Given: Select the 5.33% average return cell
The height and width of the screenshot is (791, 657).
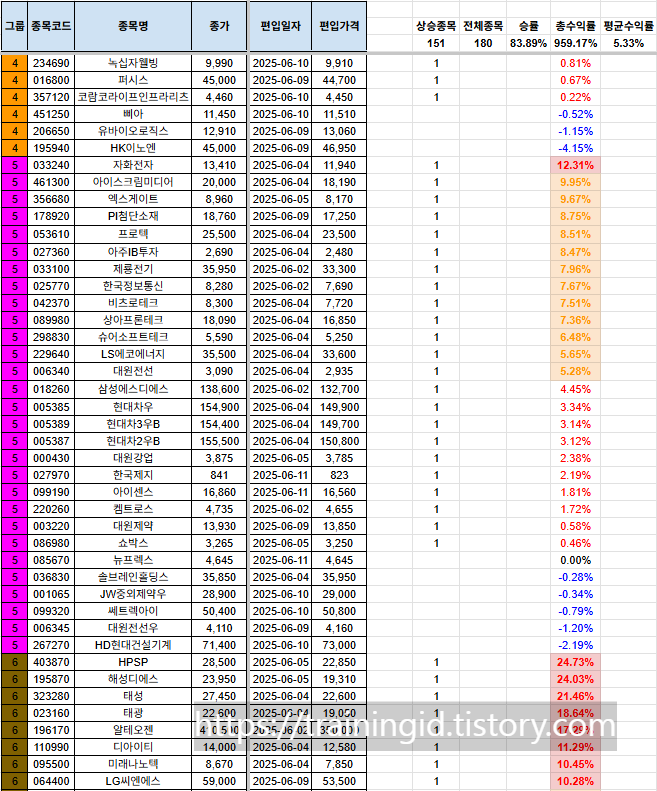Looking at the screenshot, I should 629,43.
